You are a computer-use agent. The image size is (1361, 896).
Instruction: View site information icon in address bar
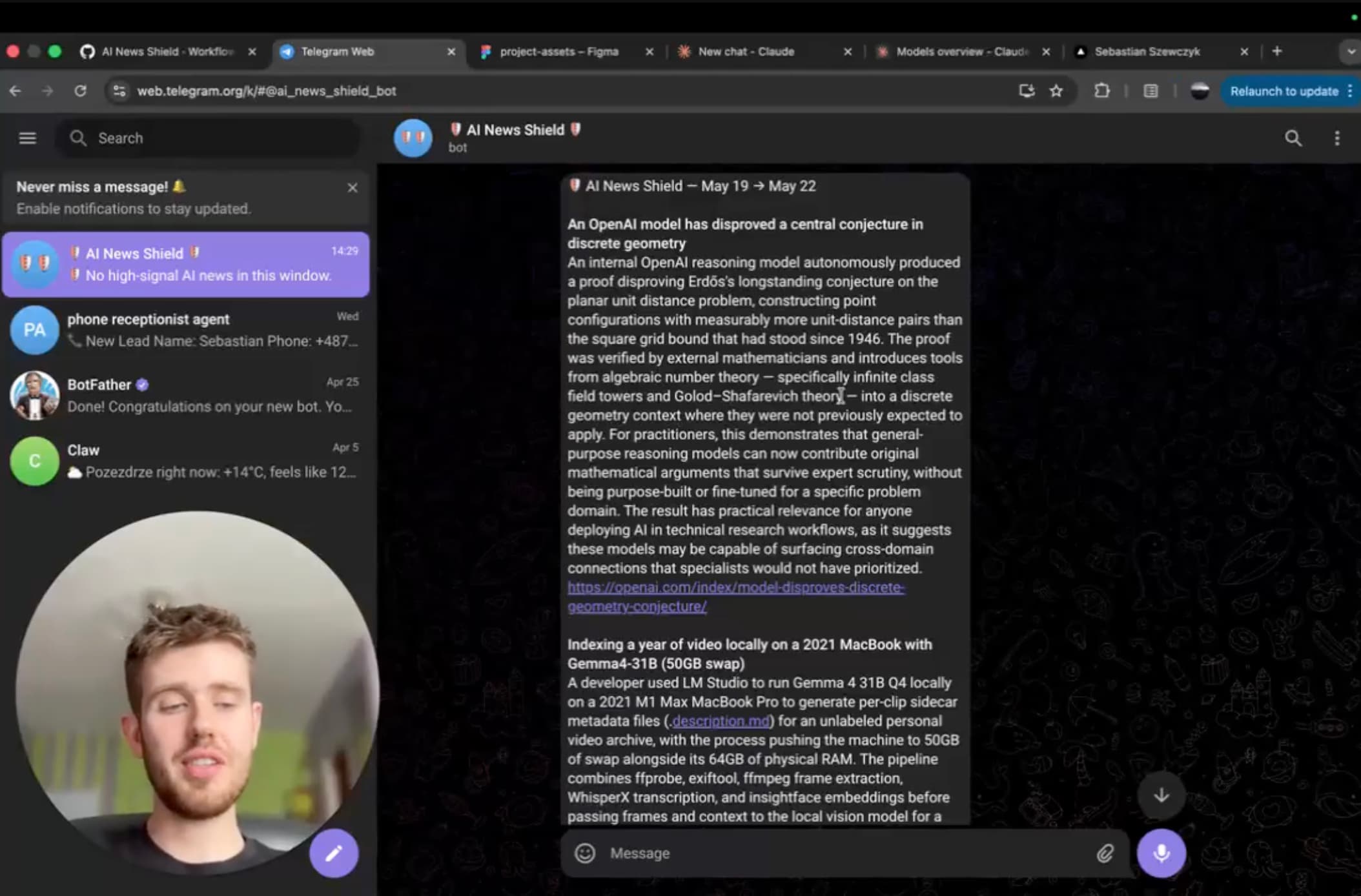coord(119,91)
